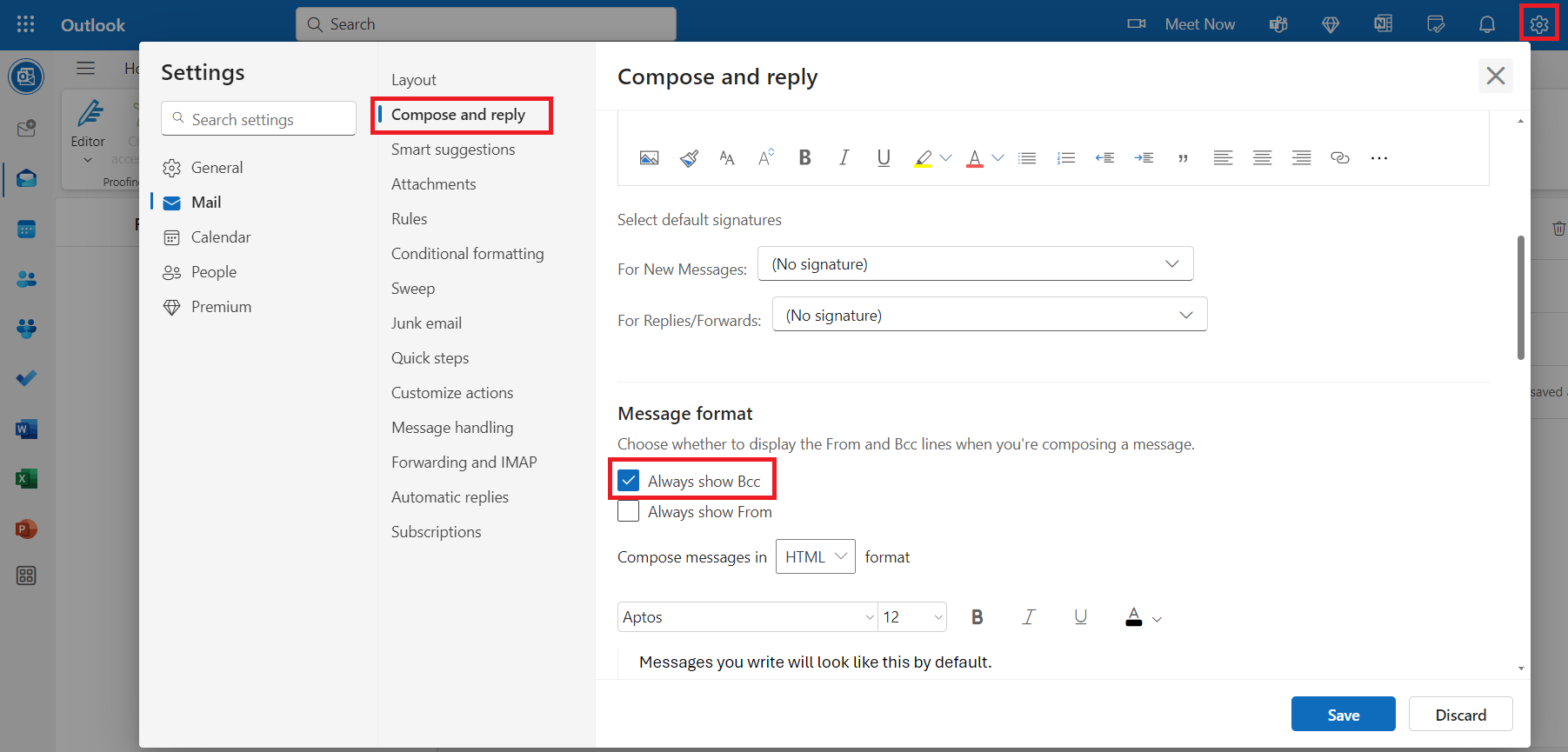Viewport: 1568px width, 752px height.
Task: Open OneNote feed icon in header
Action: point(1383,24)
